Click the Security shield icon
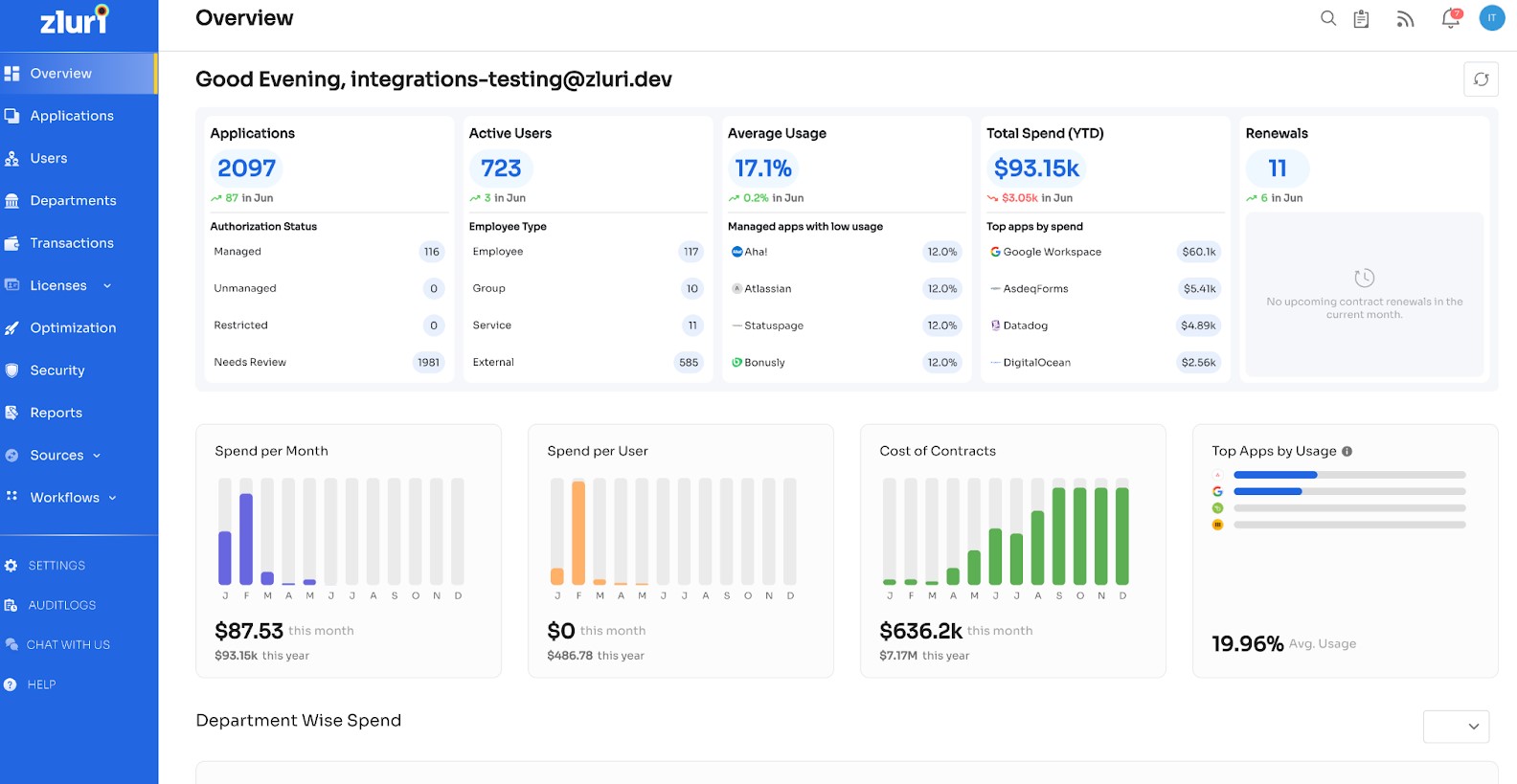The height and width of the screenshot is (784, 1517). [x=11, y=370]
